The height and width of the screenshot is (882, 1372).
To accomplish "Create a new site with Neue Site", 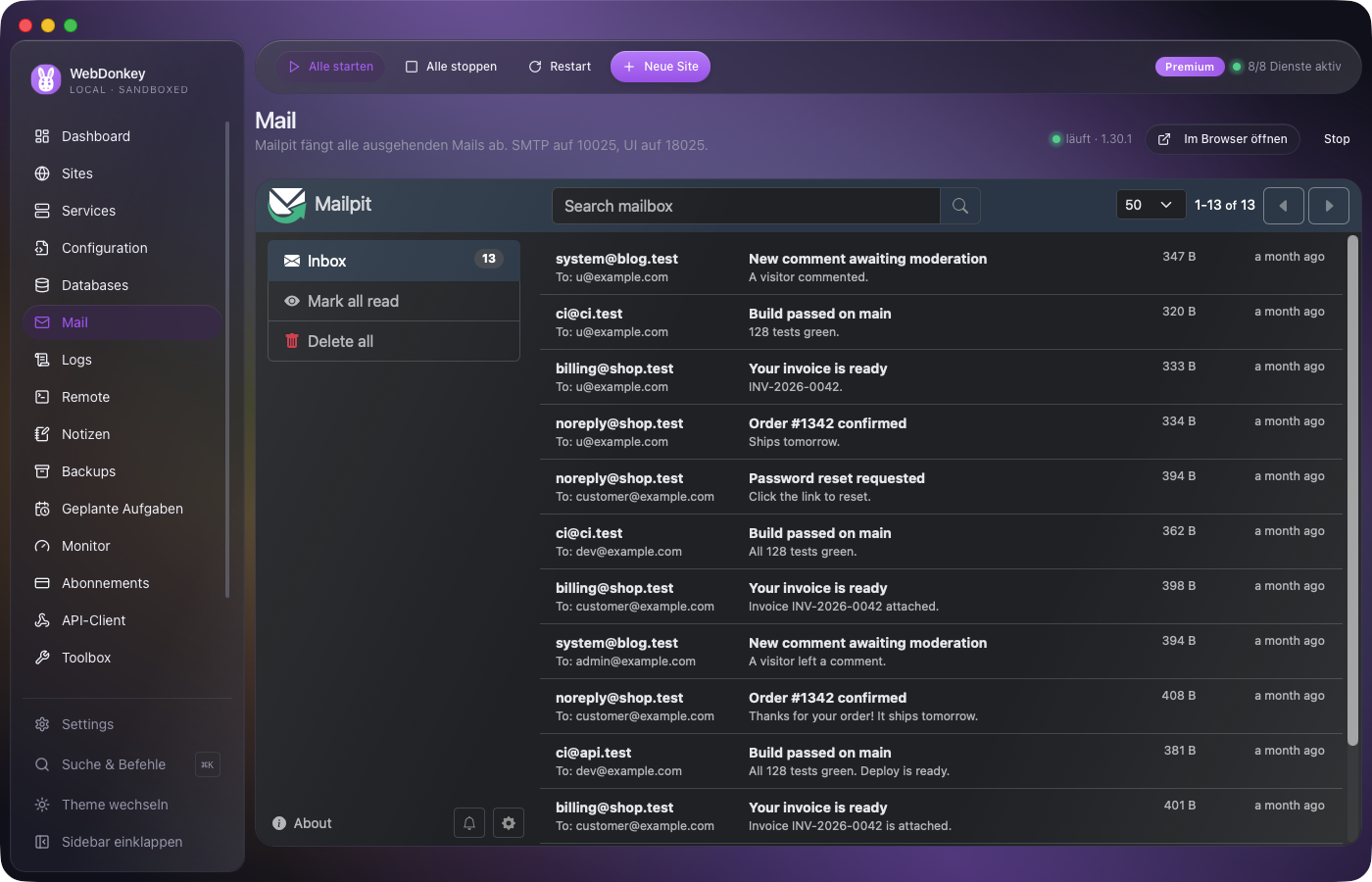I will pos(661,67).
